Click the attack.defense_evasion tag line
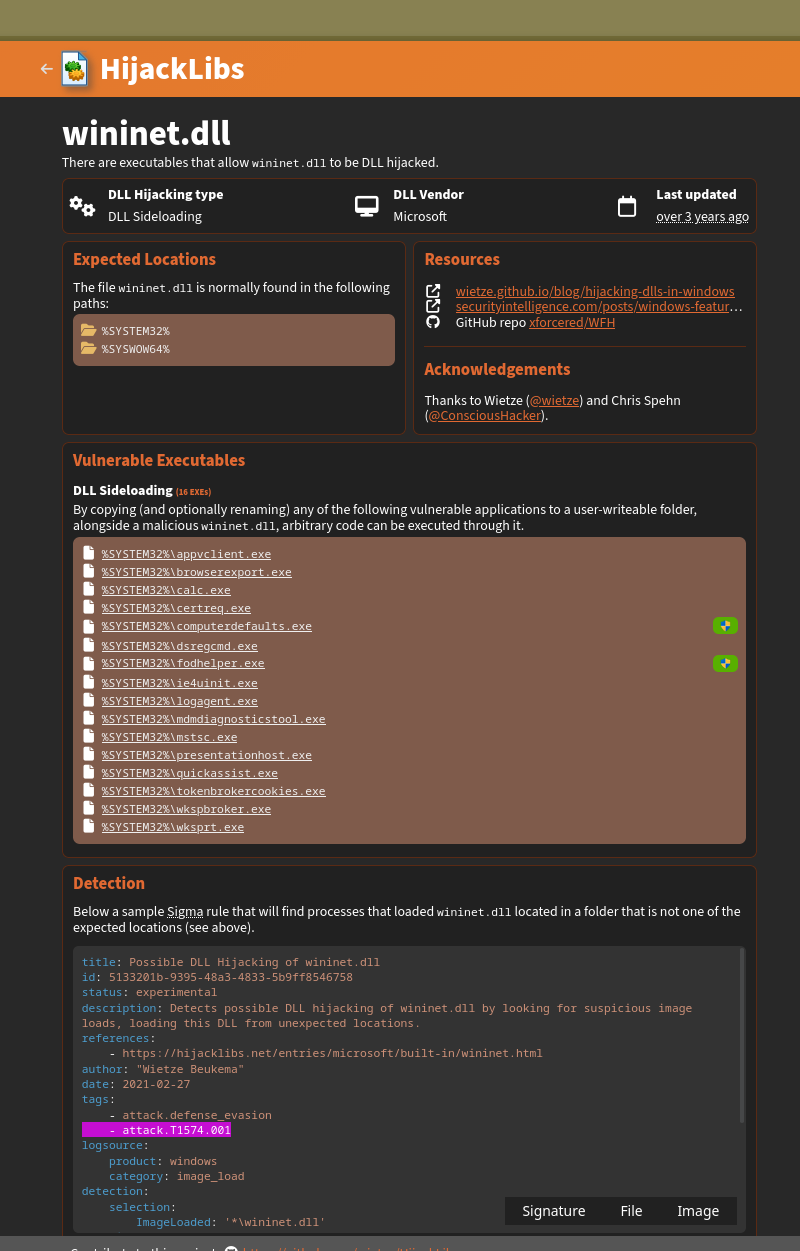 point(190,1115)
